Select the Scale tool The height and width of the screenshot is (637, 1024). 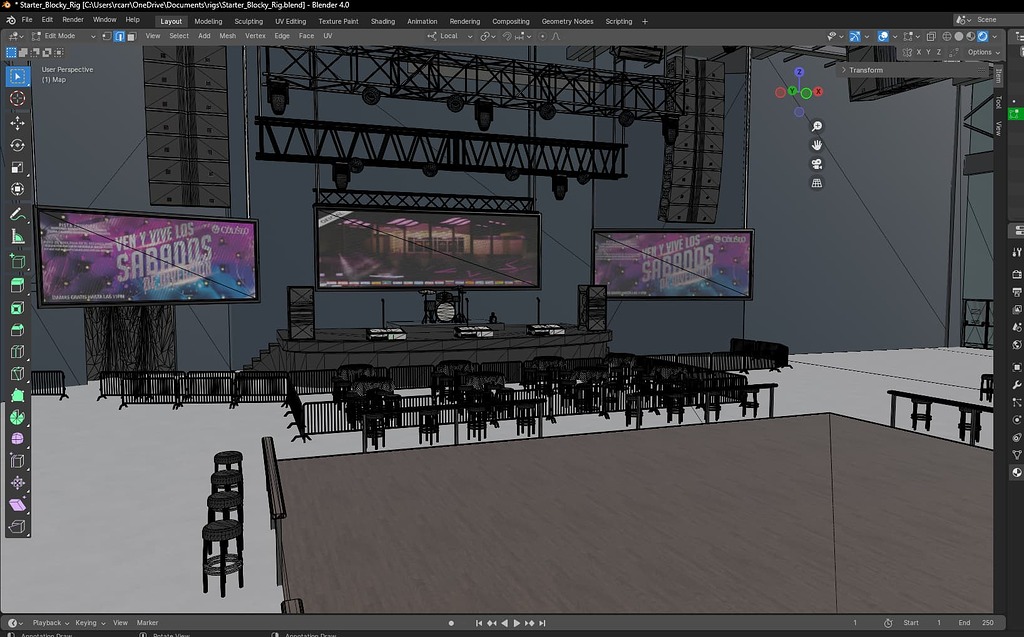[15, 168]
